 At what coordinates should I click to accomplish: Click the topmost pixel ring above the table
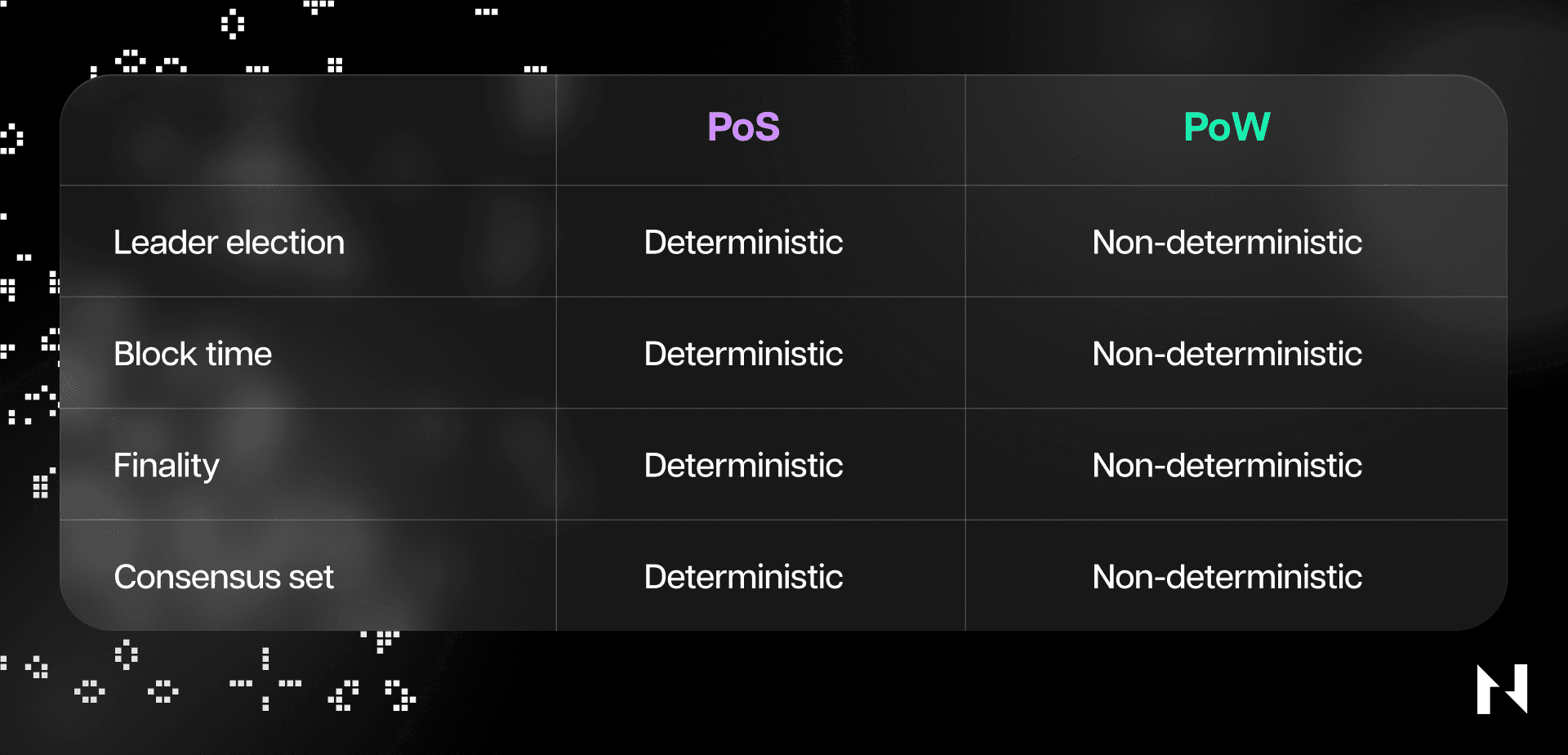click(x=233, y=24)
